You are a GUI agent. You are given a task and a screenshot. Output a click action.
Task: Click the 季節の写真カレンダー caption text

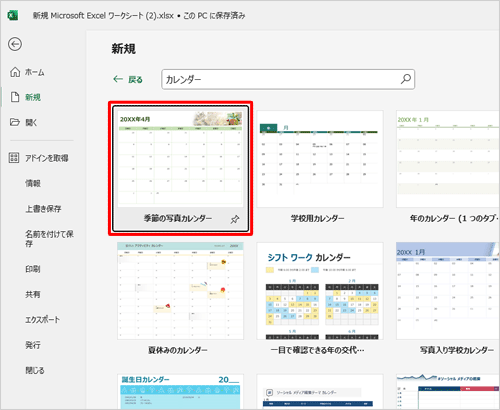click(178, 218)
